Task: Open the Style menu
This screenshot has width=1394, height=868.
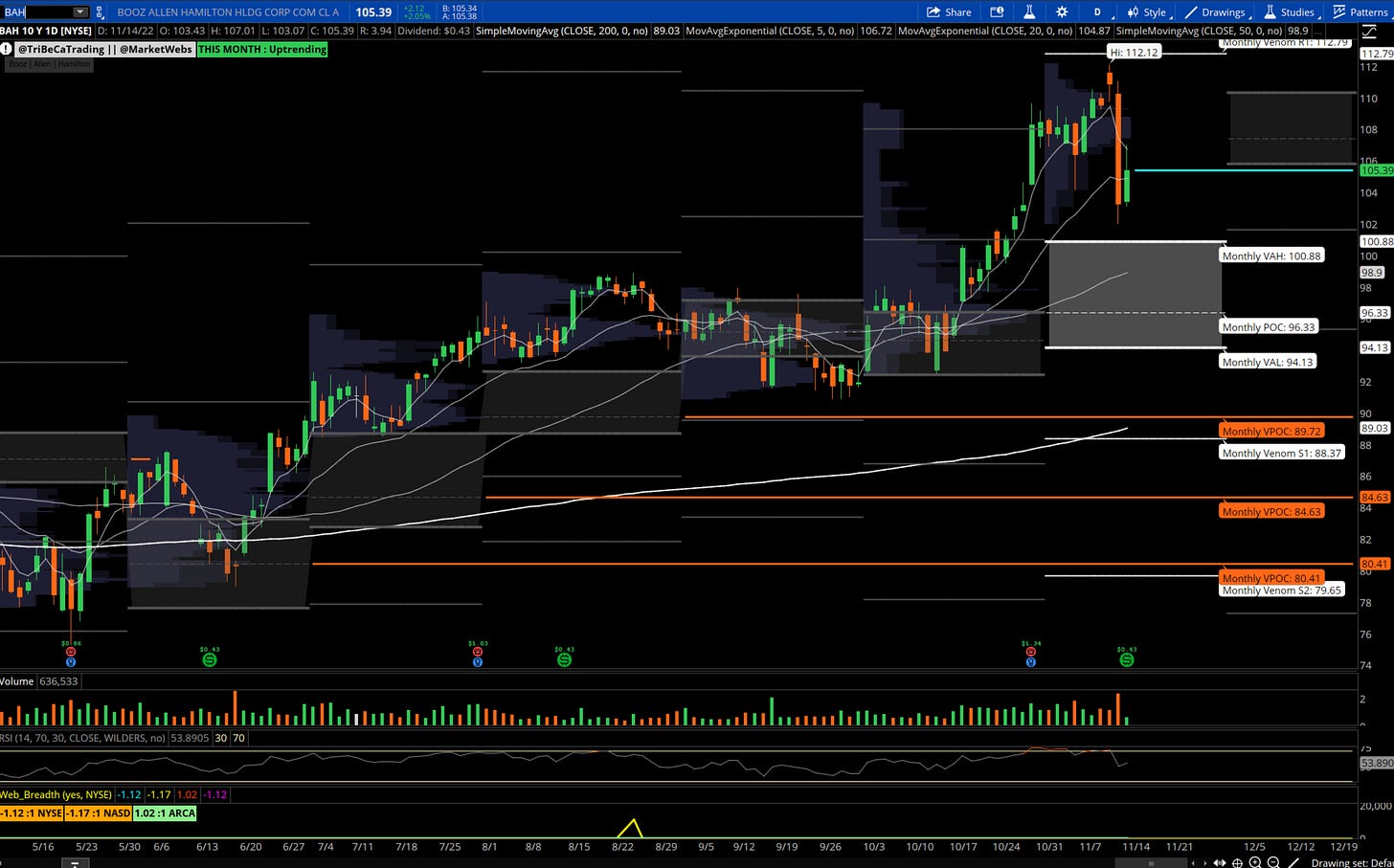Action: [x=1147, y=12]
